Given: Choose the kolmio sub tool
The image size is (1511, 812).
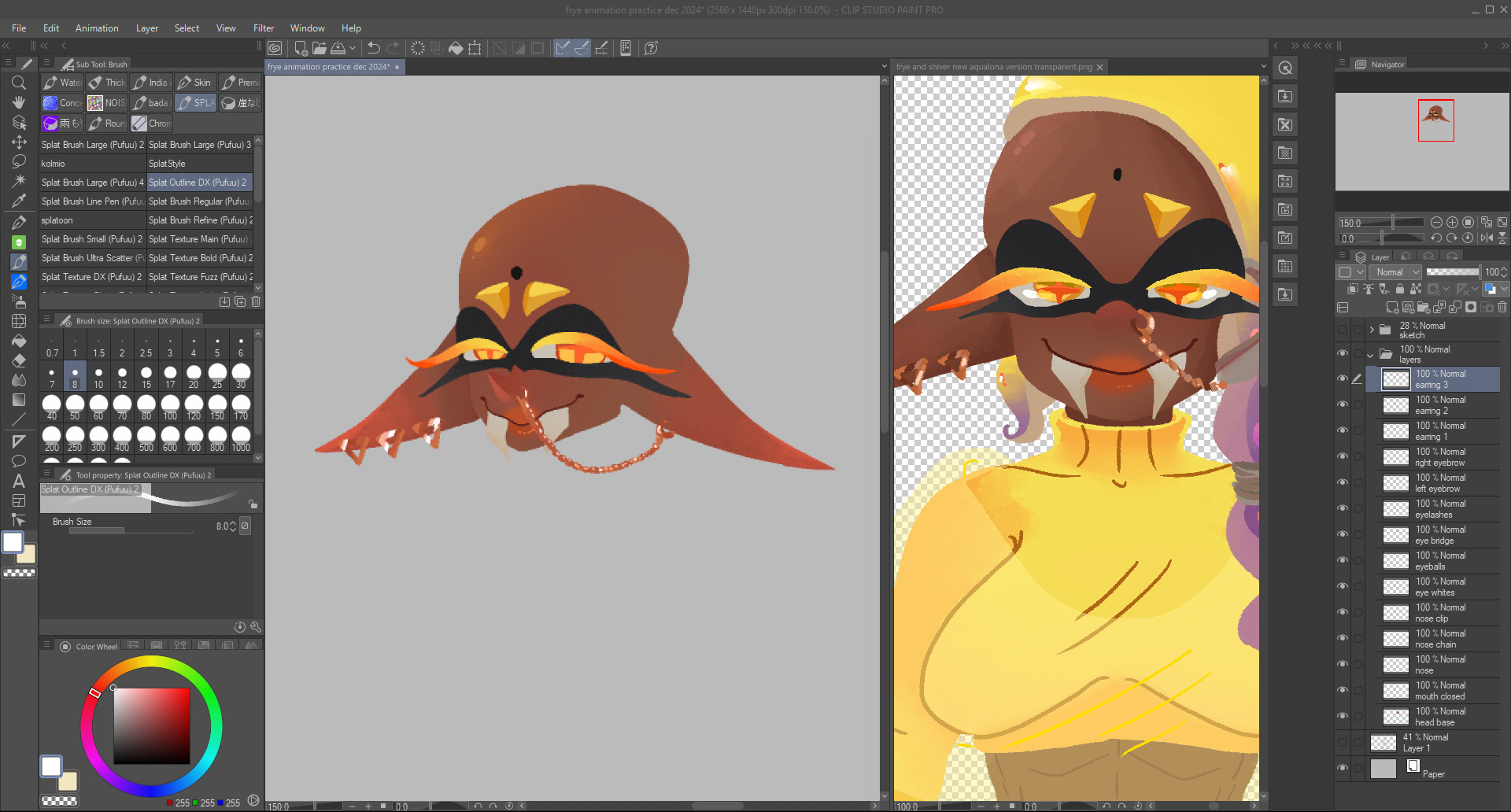Looking at the screenshot, I should tap(93, 164).
